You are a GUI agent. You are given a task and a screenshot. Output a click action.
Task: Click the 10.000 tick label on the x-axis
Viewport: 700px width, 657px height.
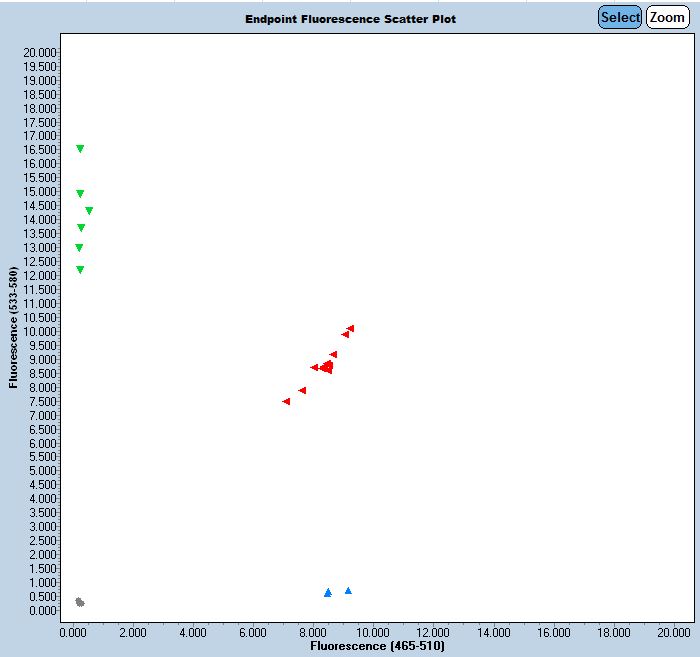coord(373,632)
